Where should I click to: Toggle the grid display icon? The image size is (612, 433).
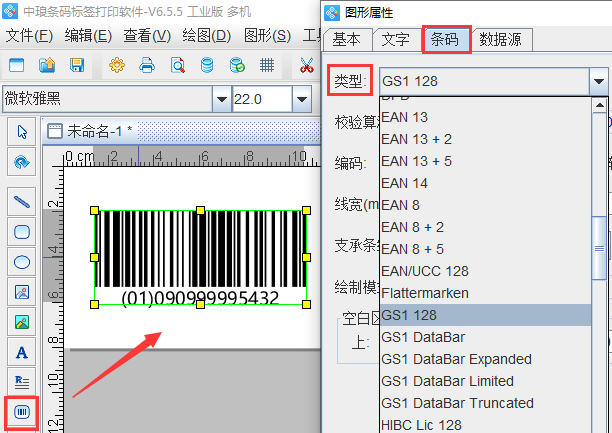pos(267,66)
